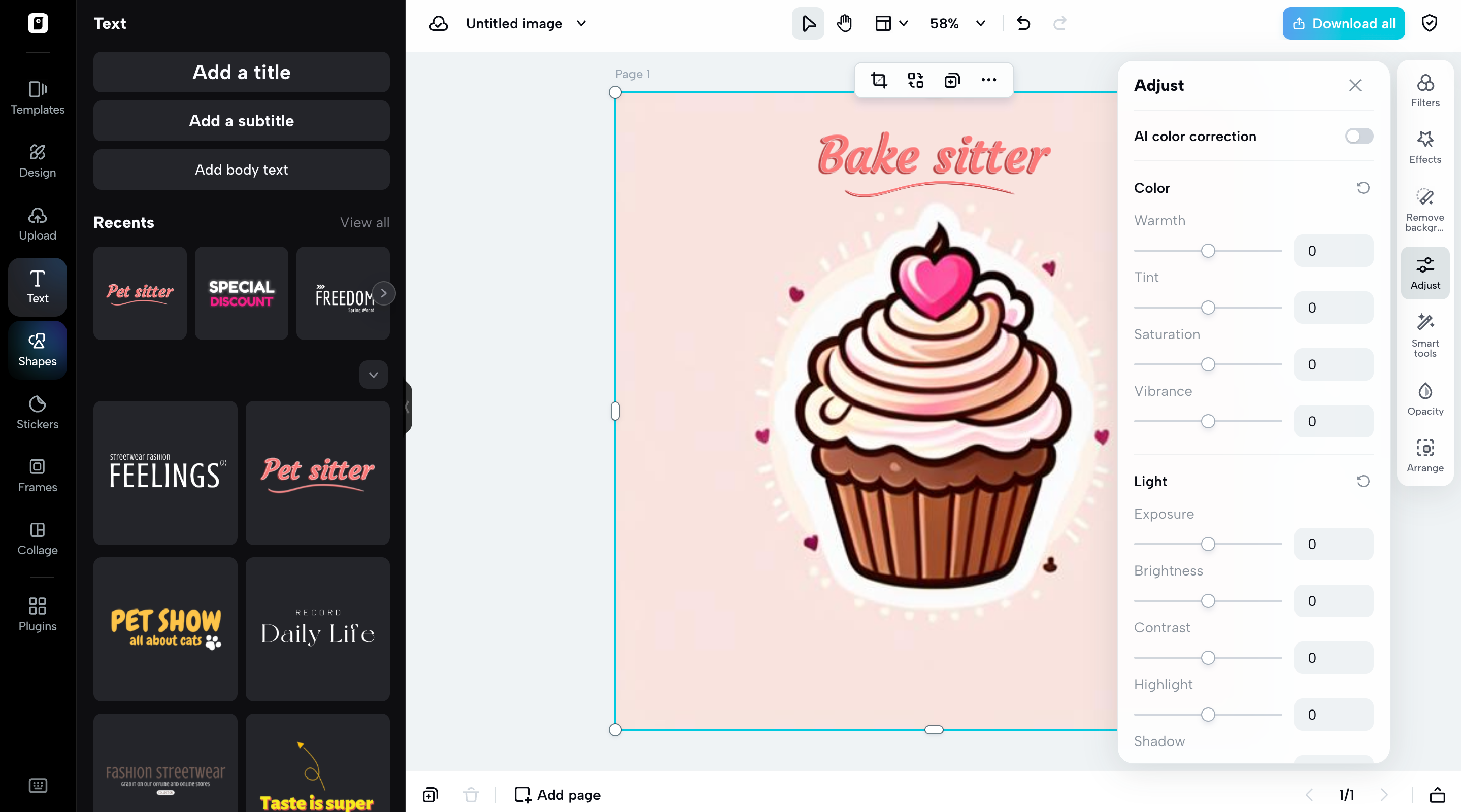Open the Shapes panel
The height and width of the screenshot is (812, 1461).
38,350
